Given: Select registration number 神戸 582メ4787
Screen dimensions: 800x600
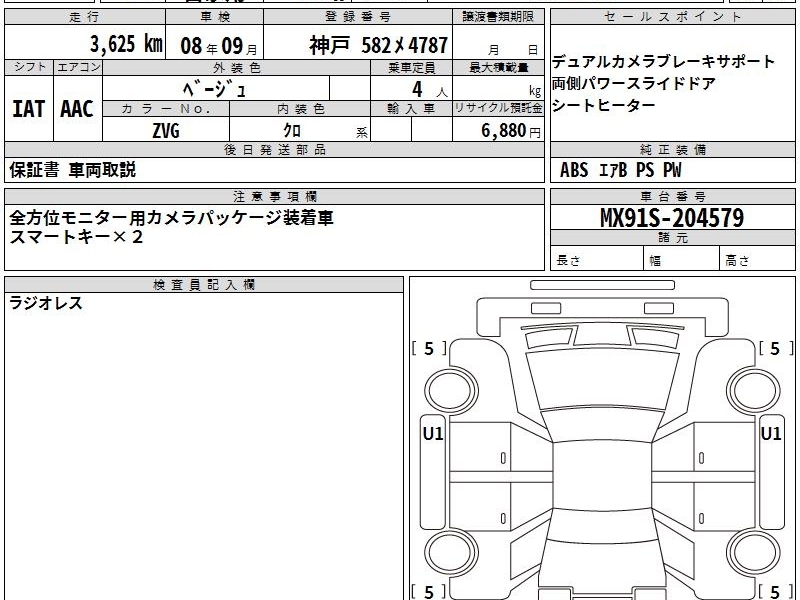Looking at the screenshot, I should click(378, 45).
